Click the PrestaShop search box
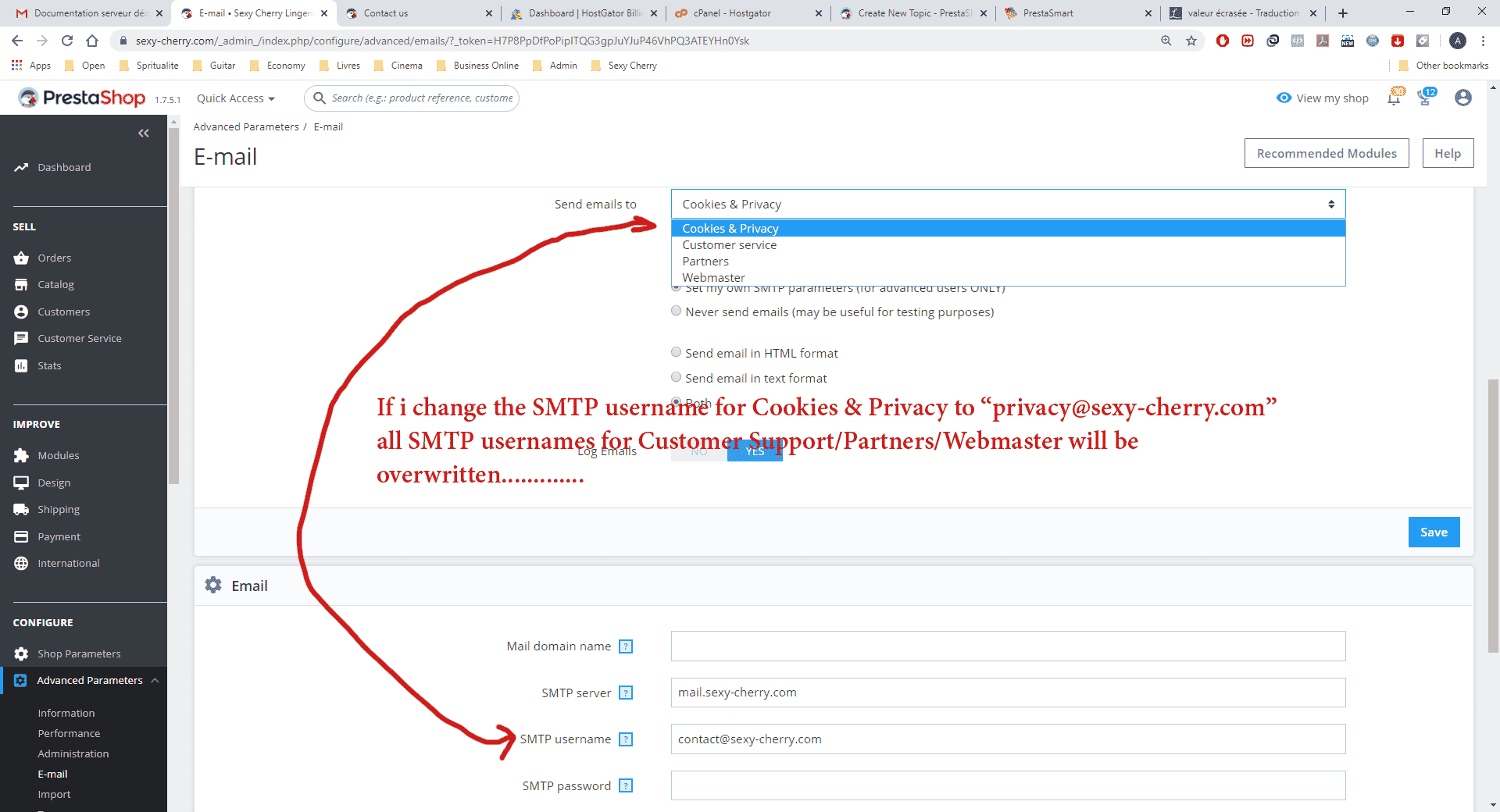Screen dimensions: 1500x812 412,98
